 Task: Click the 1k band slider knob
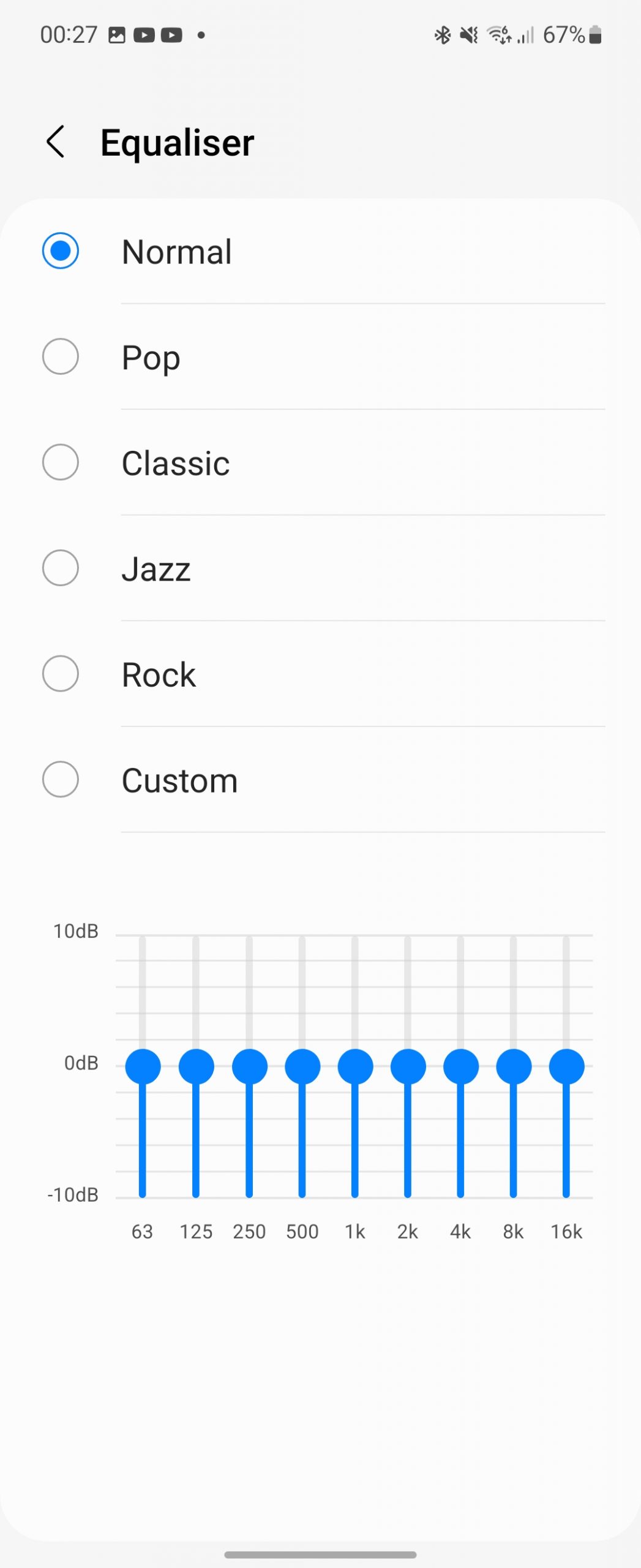pyautogui.click(x=355, y=1066)
